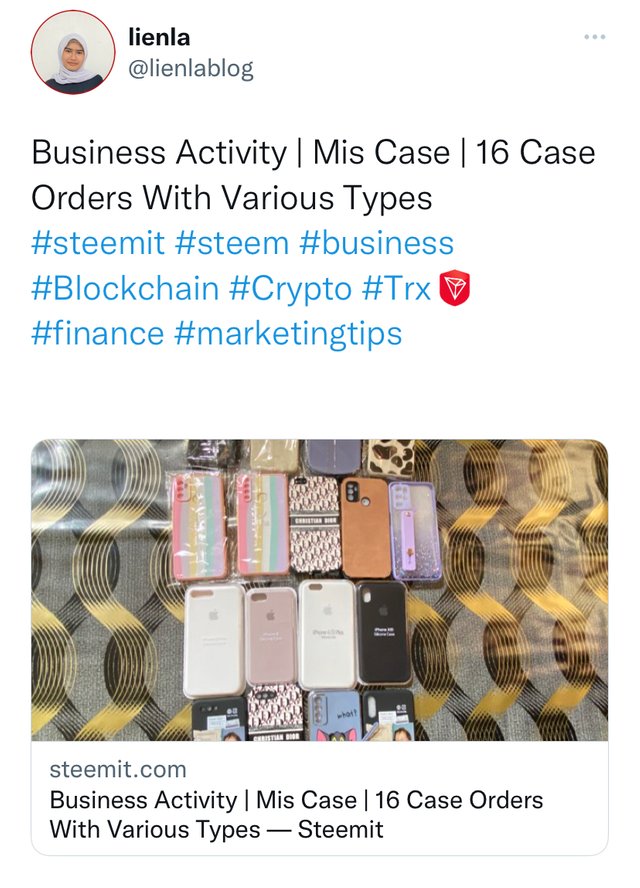Open the #Trx hashtag
Image resolution: width=640 pixels, height=888 pixels.
click(396, 288)
